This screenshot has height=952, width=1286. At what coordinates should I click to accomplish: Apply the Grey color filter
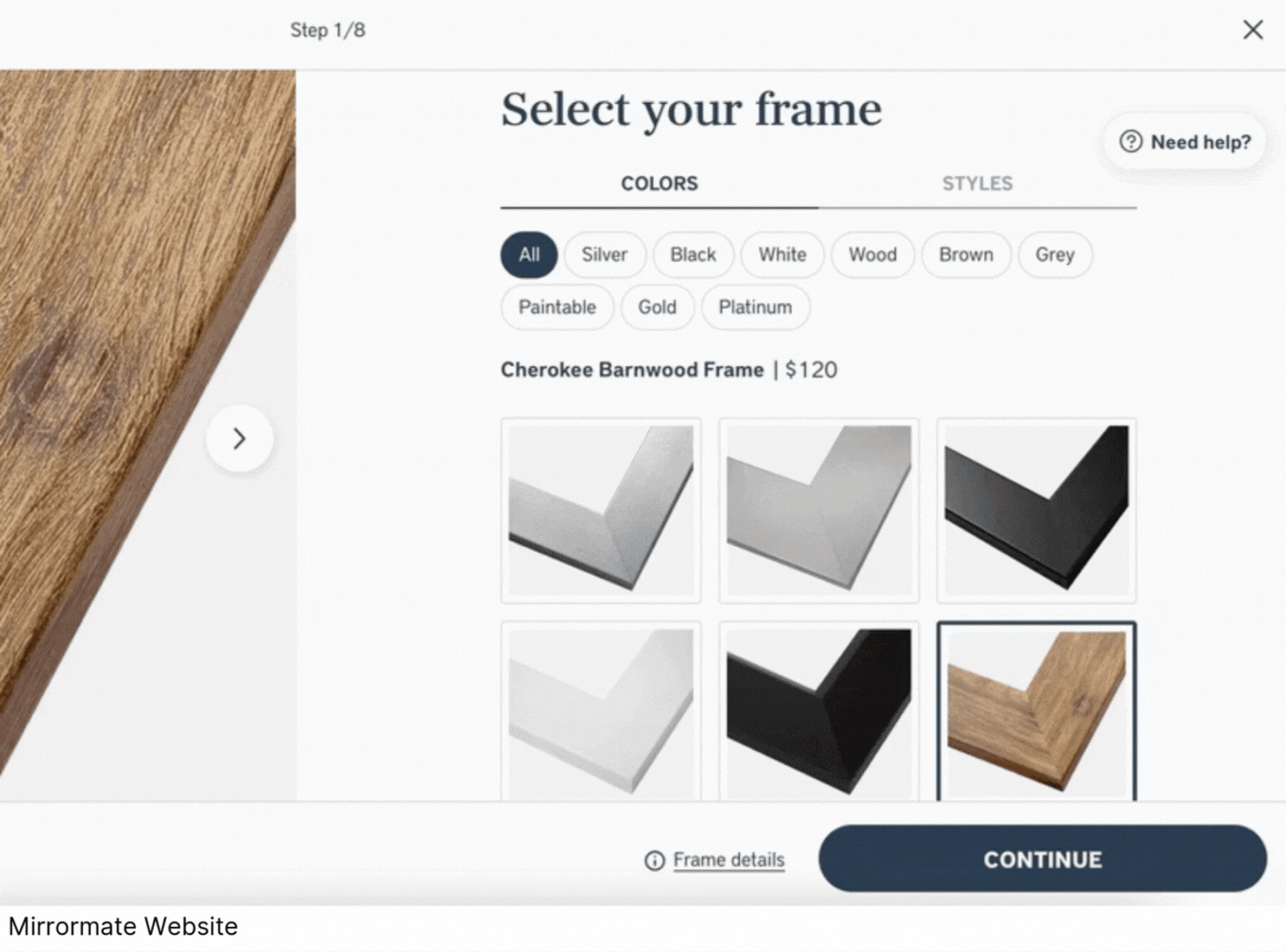click(x=1054, y=255)
